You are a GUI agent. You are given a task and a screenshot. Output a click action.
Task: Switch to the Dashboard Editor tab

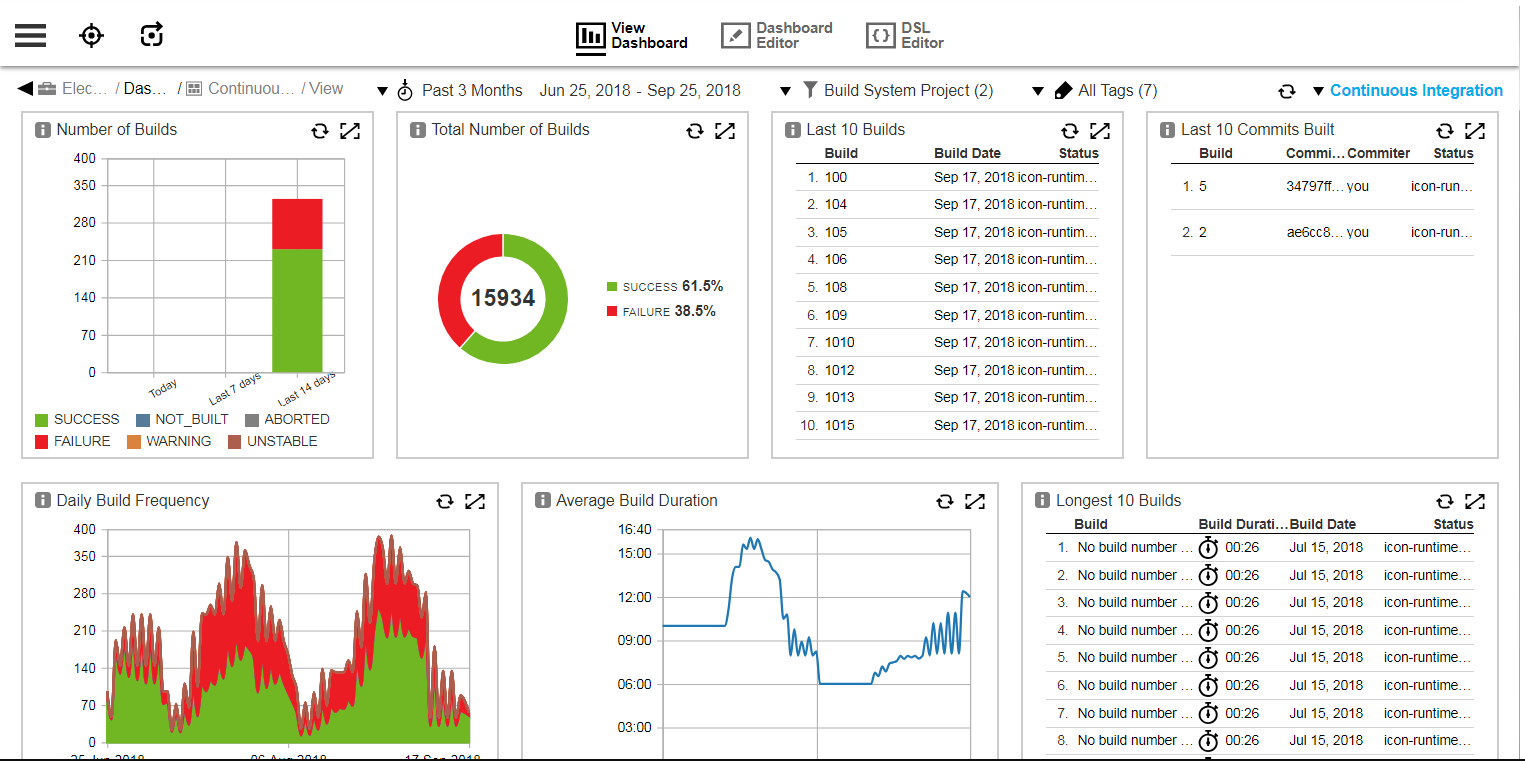tap(777, 36)
